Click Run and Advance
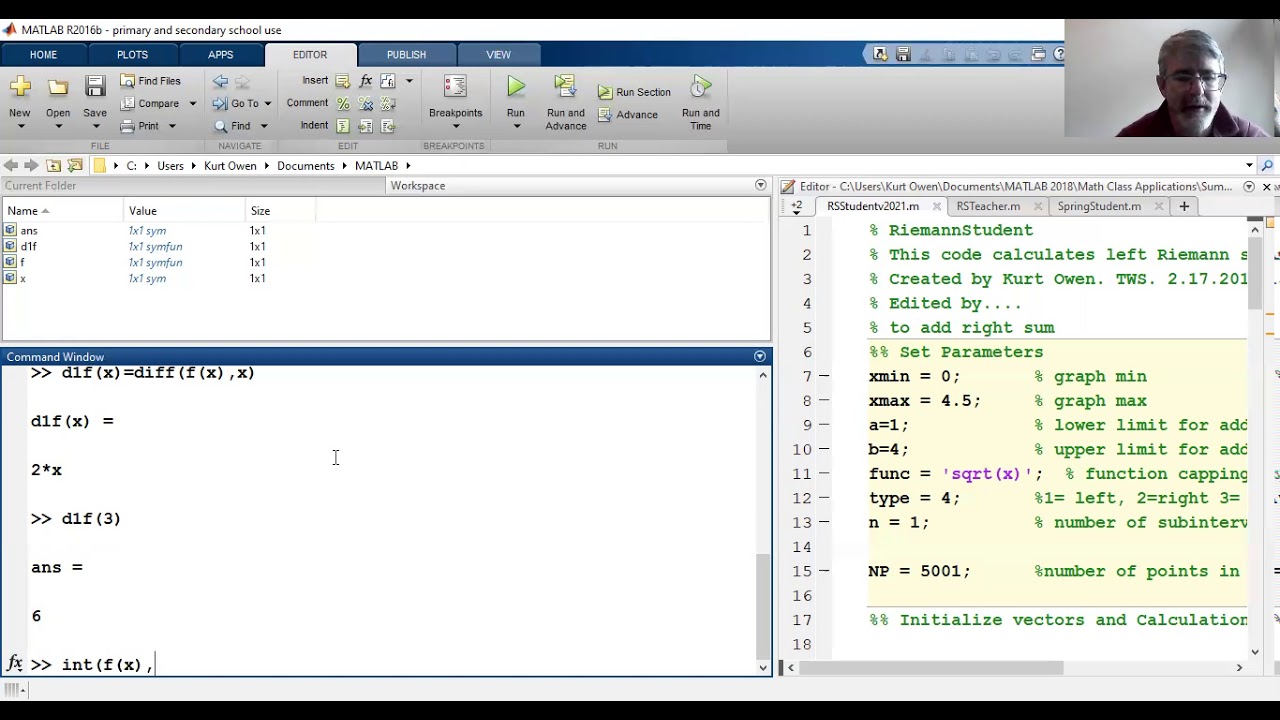 pos(565,103)
